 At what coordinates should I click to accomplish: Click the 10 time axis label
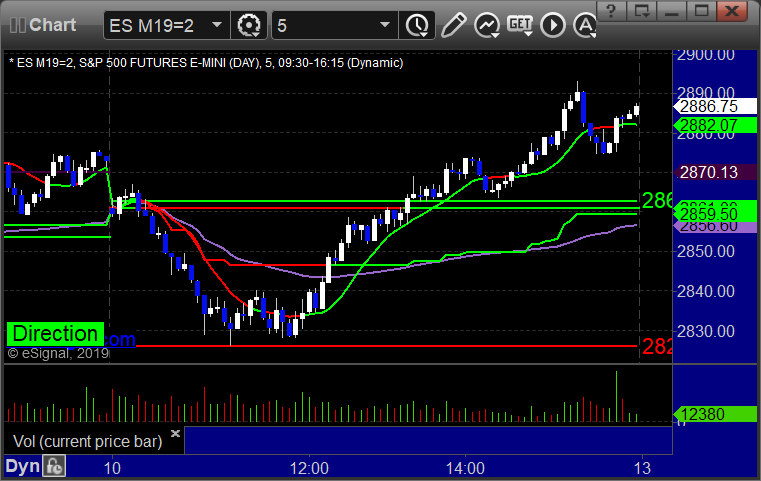click(112, 468)
